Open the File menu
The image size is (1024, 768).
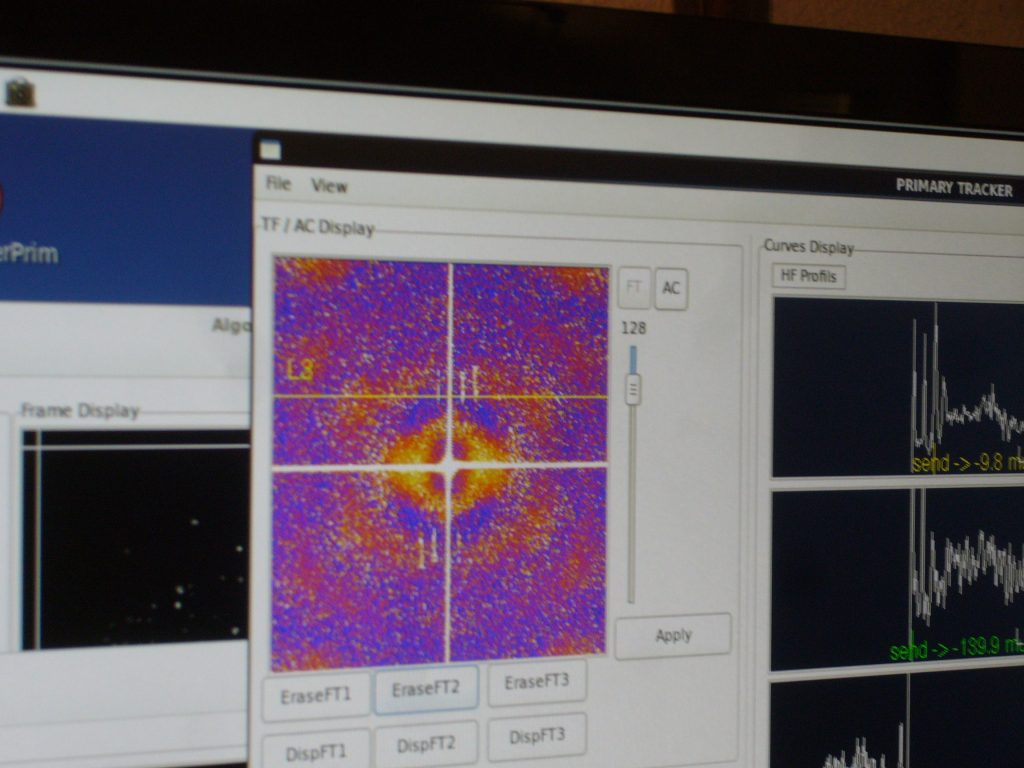coord(278,184)
